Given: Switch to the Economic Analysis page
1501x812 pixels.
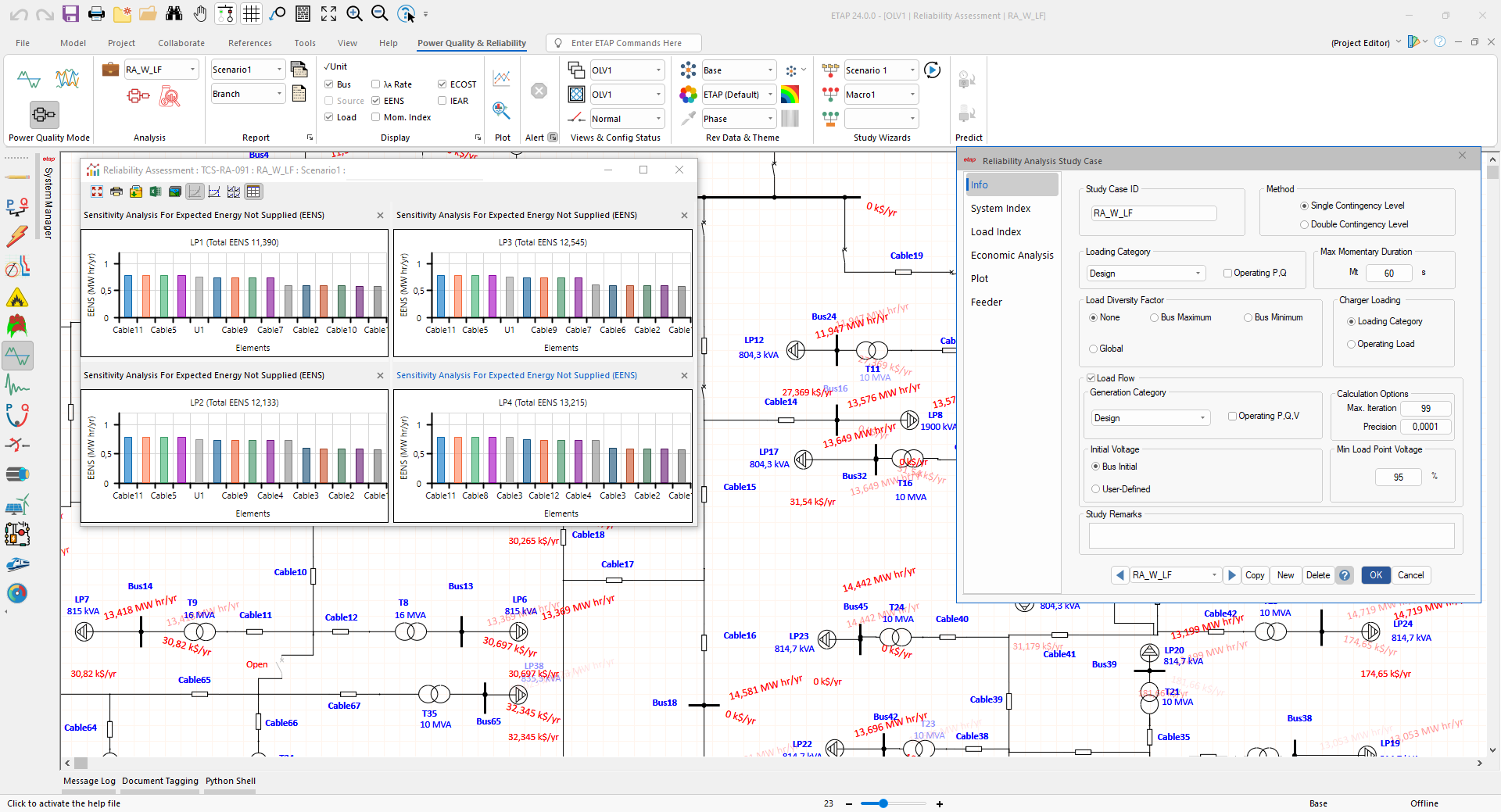Looking at the screenshot, I should (1013, 255).
